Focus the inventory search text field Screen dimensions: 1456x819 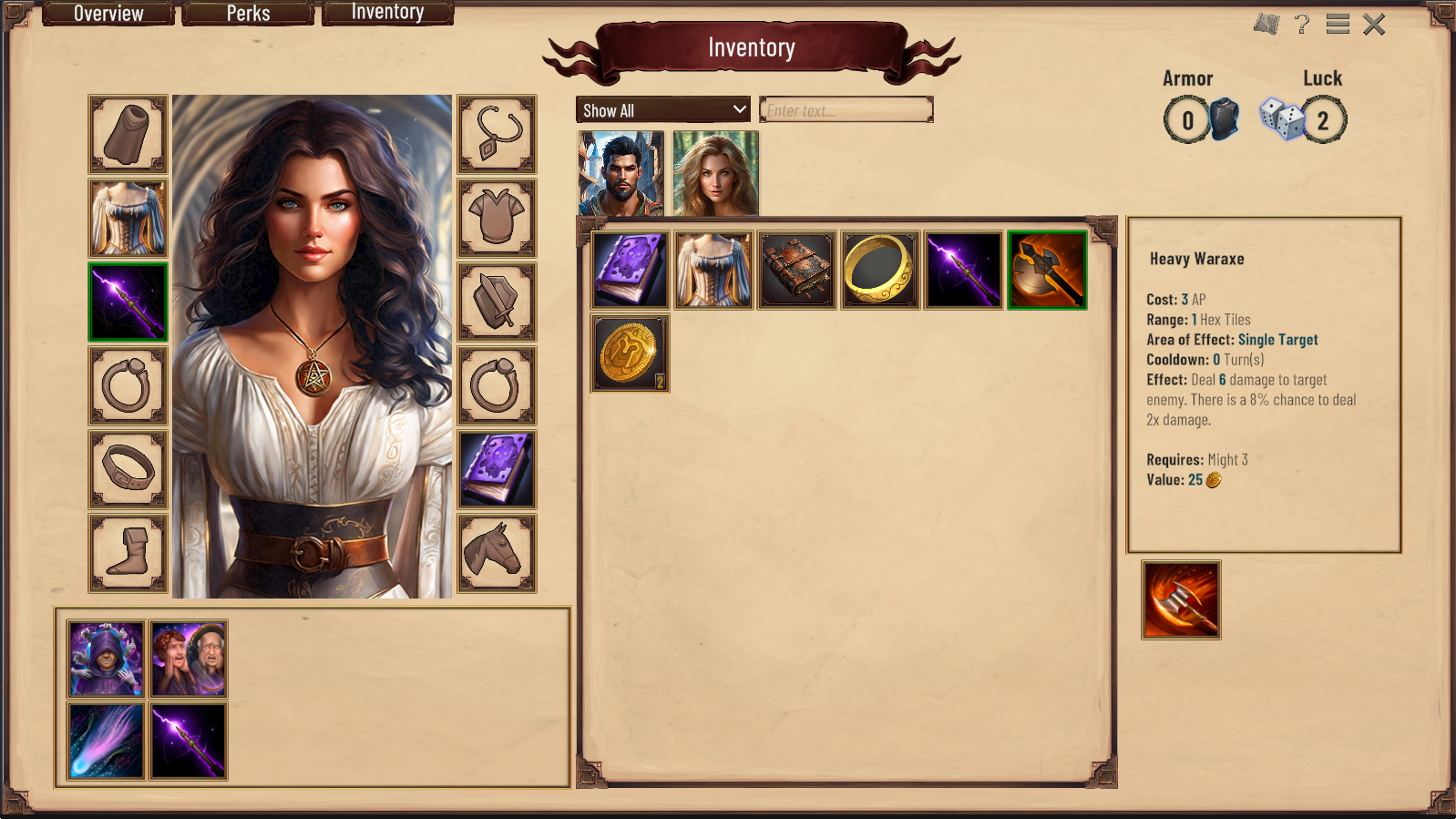(x=846, y=109)
